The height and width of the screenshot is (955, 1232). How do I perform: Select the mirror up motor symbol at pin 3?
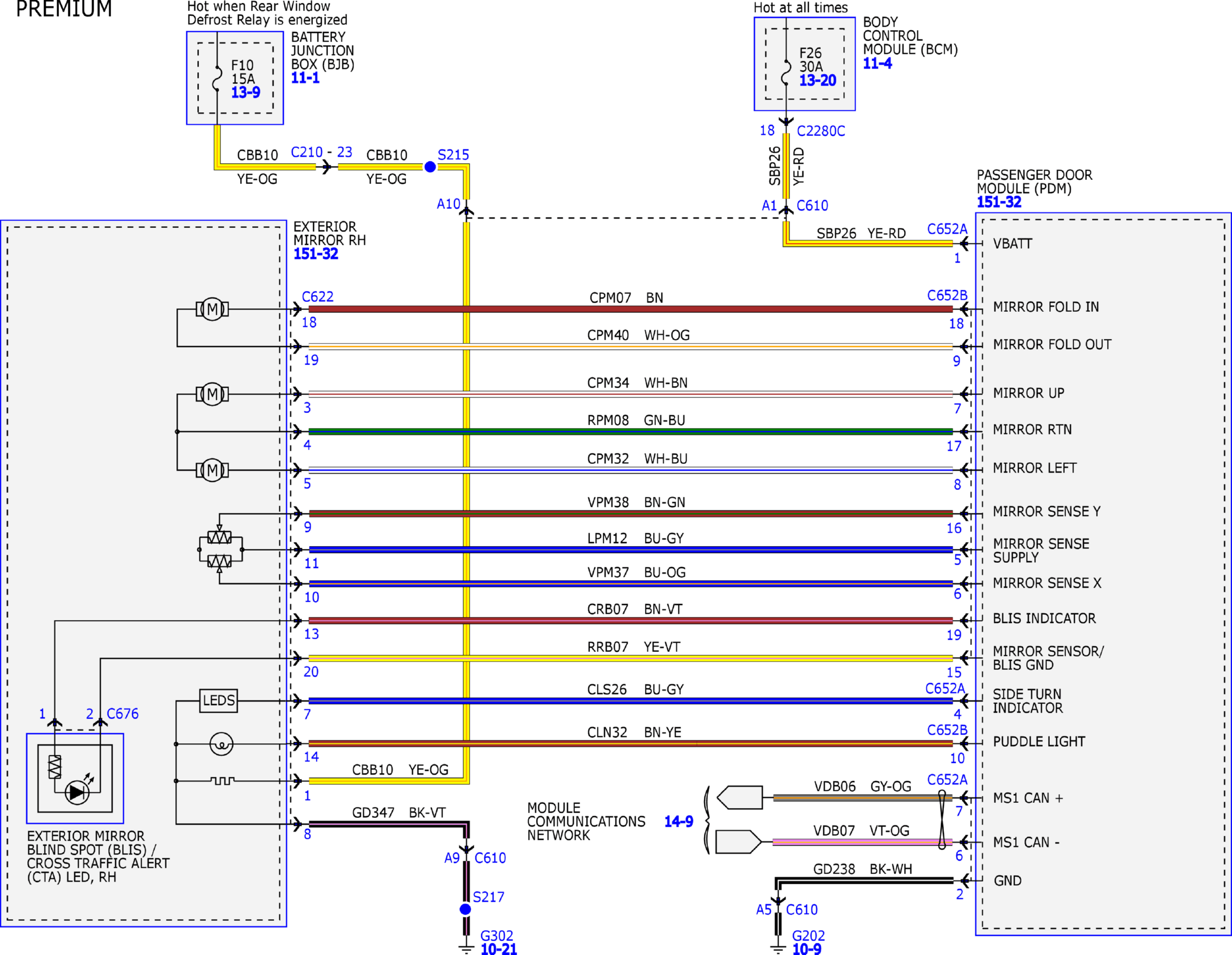(x=212, y=394)
